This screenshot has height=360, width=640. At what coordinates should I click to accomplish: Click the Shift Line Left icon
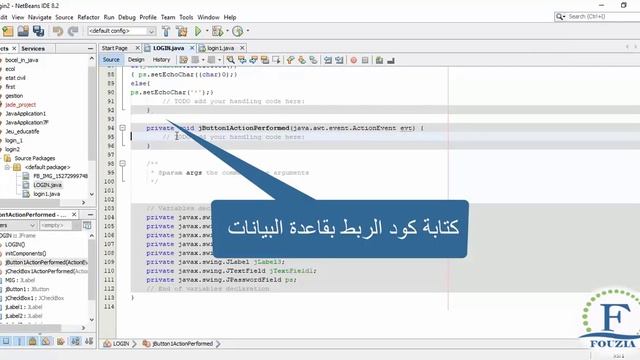click(328, 60)
